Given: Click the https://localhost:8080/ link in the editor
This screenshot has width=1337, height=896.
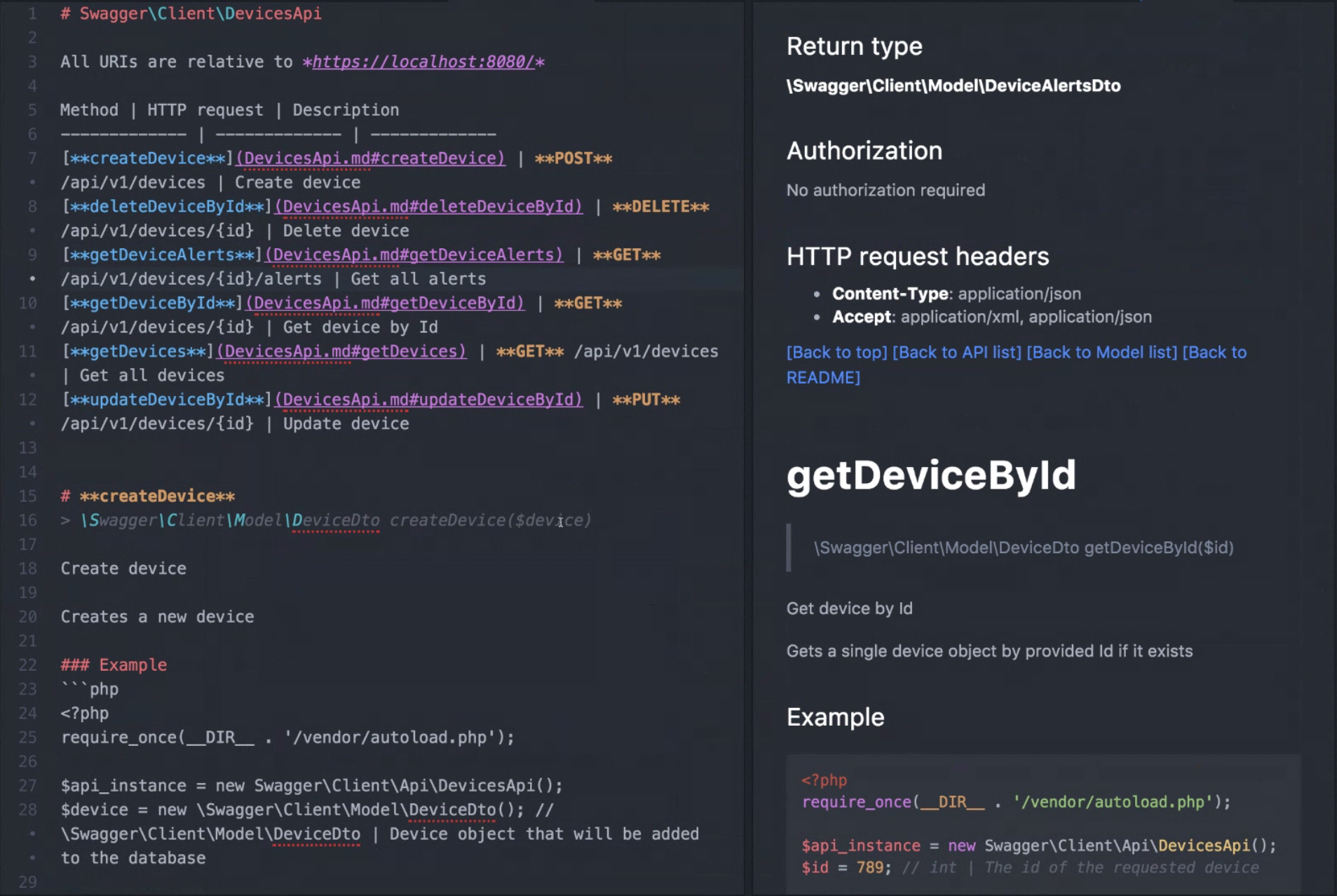Looking at the screenshot, I should coord(423,62).
